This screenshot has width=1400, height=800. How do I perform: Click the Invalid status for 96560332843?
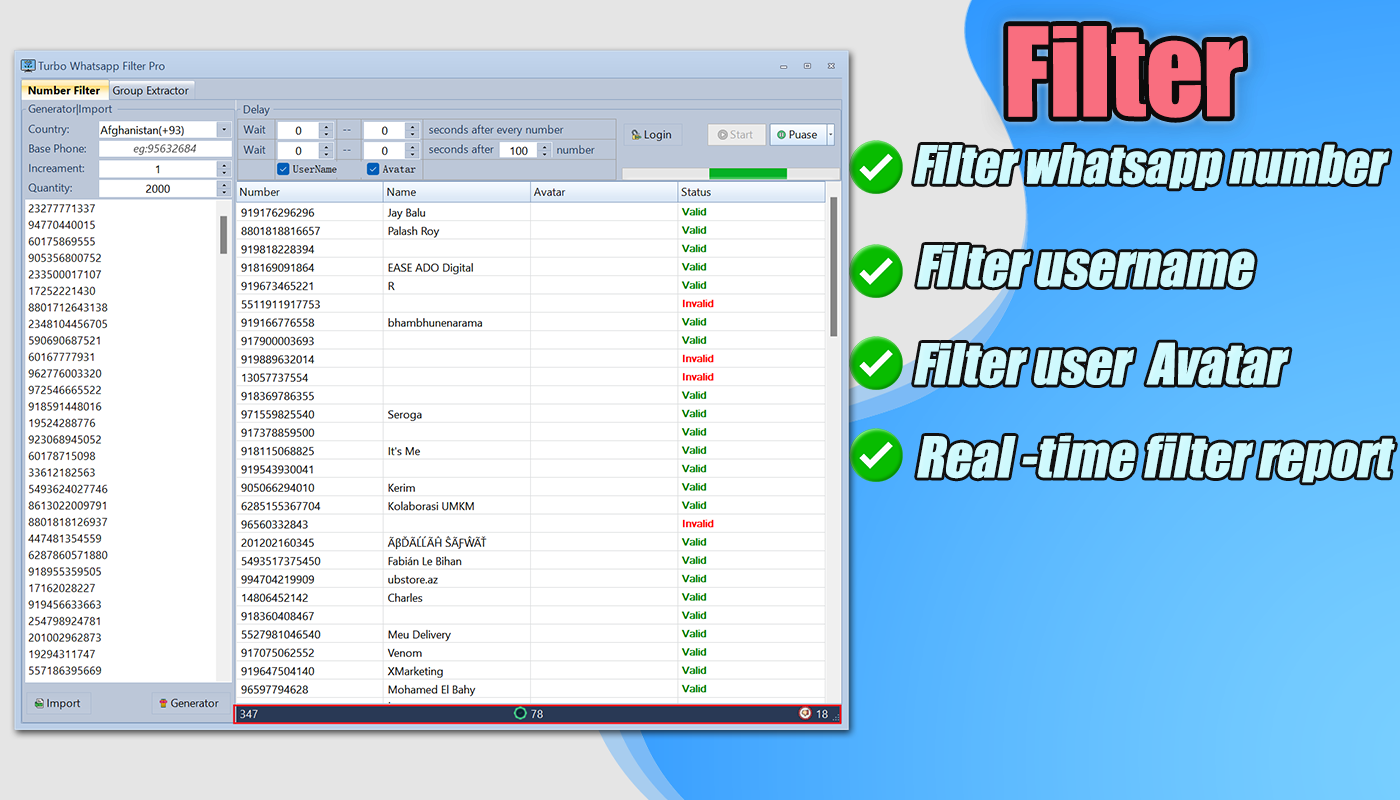click(698, 524)
